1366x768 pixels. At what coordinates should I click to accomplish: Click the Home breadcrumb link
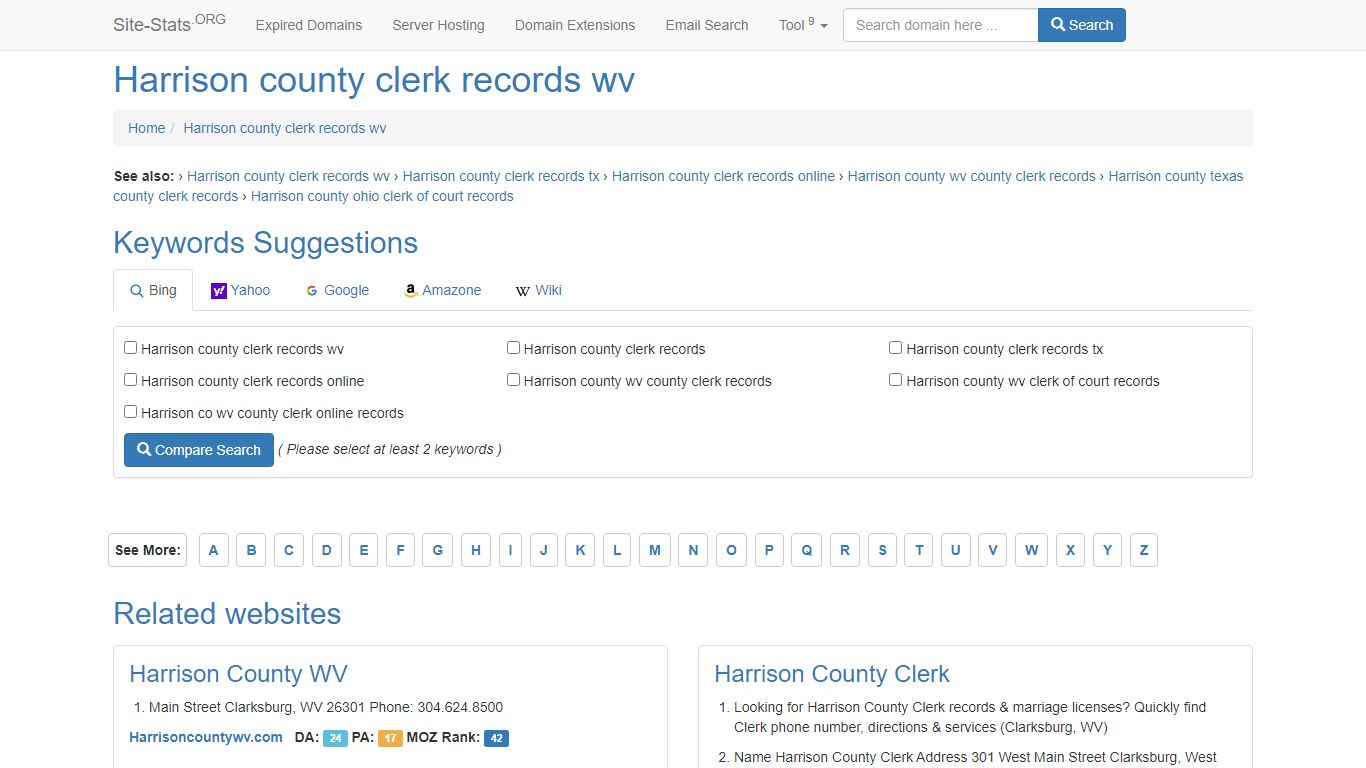(146, 128)
